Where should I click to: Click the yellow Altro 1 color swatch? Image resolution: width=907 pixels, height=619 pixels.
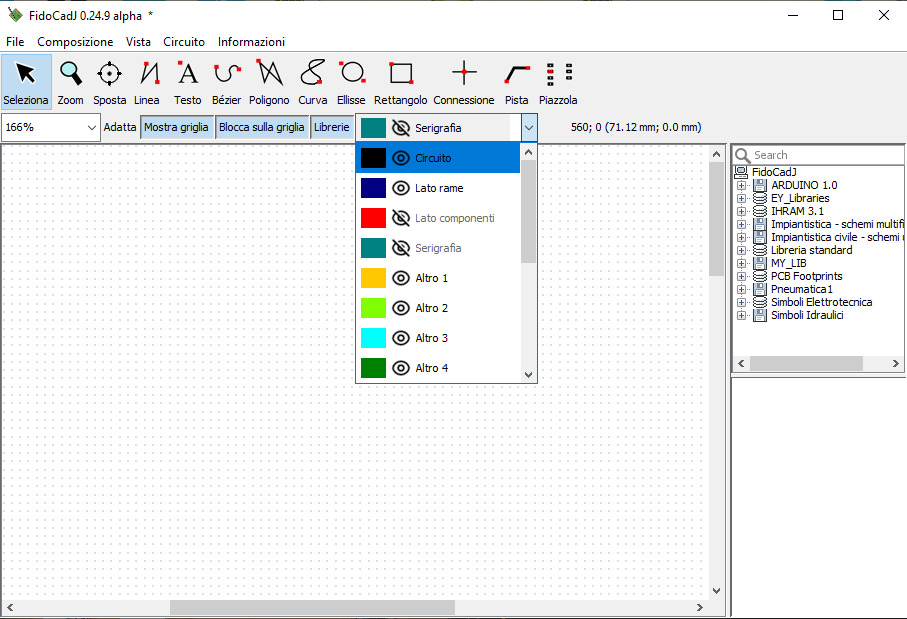[373, 278]
